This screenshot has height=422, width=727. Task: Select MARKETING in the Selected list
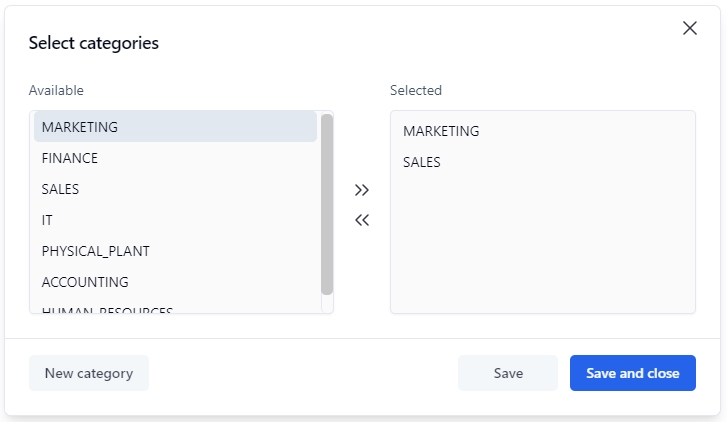pos(441,131)
